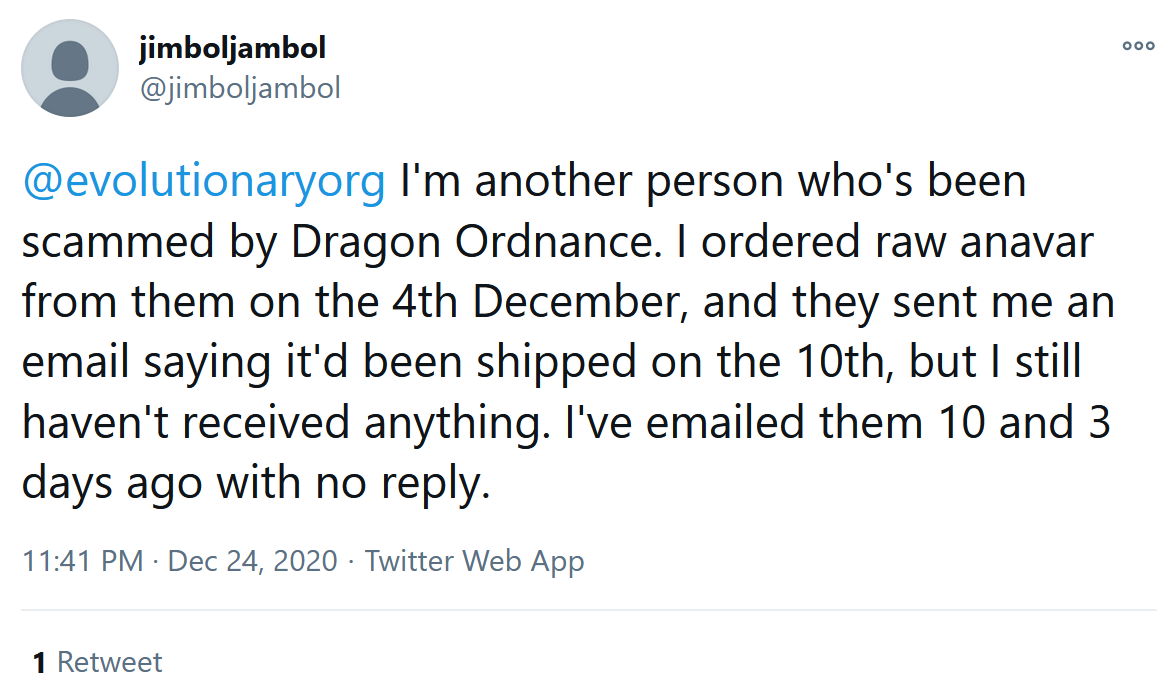Click "I'm another person" in the tweet
This screenshot has width=1171, height=694.
pyautogui.click(x=563, y=183)
